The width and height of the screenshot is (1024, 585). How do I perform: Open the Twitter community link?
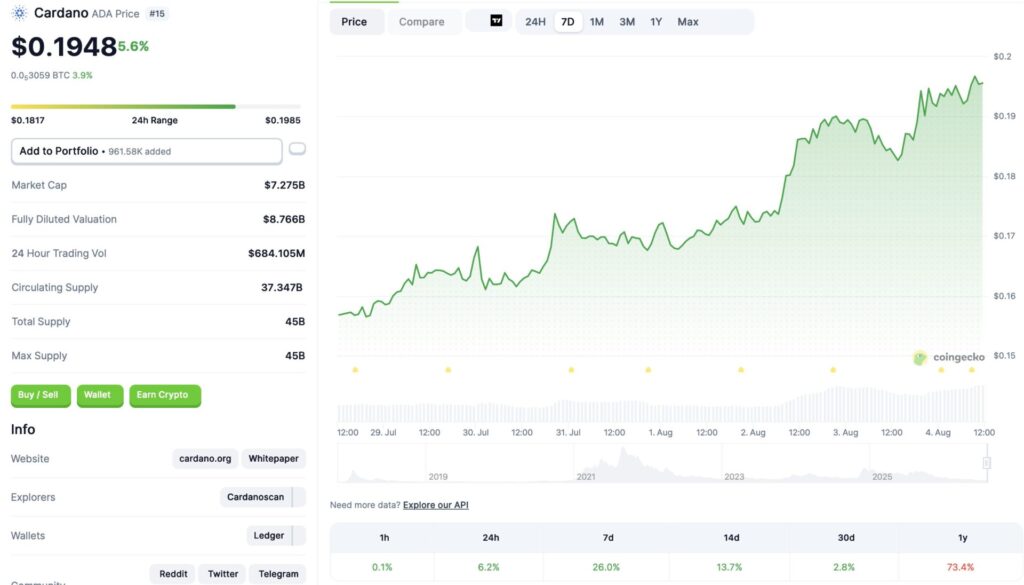223,574
